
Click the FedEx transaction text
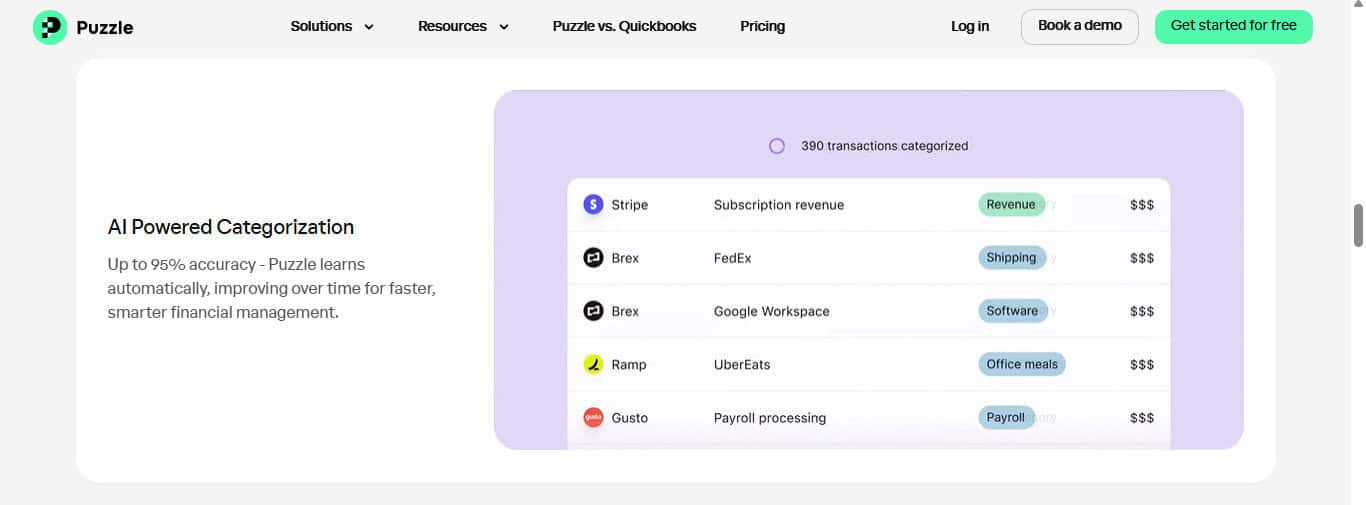pyautogui.click(x=732, y=258)
